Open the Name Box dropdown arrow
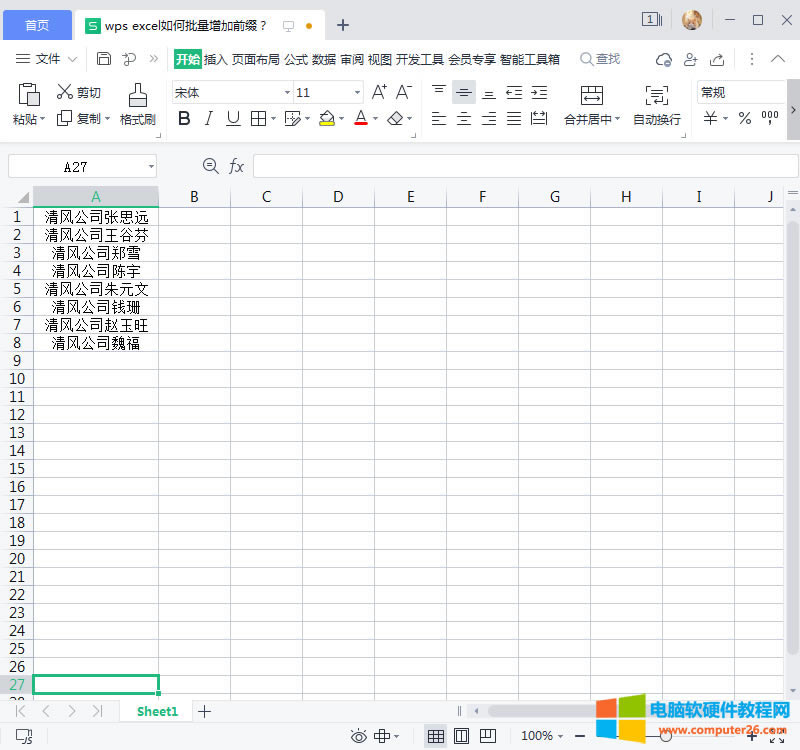This screenshot has width=800, height=750. pyautogui.click(x=151, y=166)
